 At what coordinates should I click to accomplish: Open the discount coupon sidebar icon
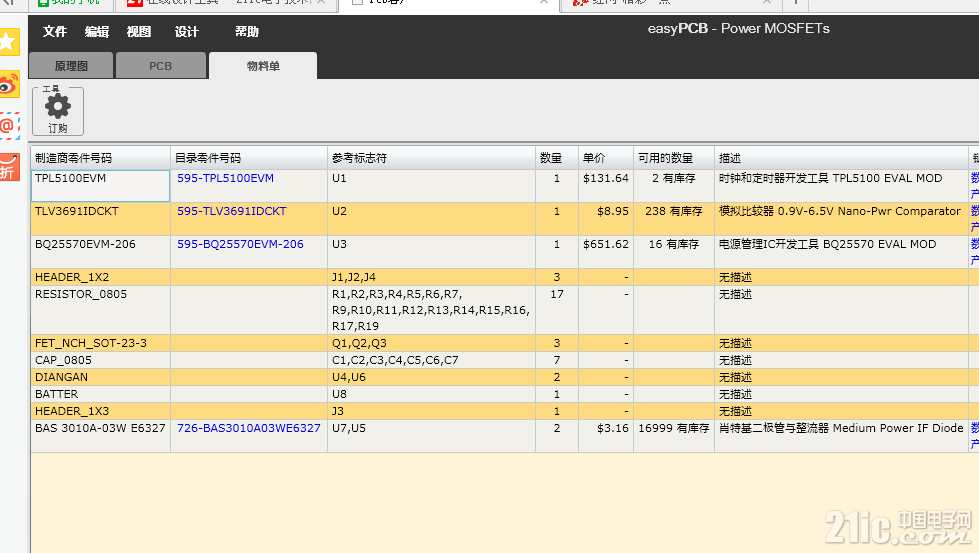click(x=9, y=167)
